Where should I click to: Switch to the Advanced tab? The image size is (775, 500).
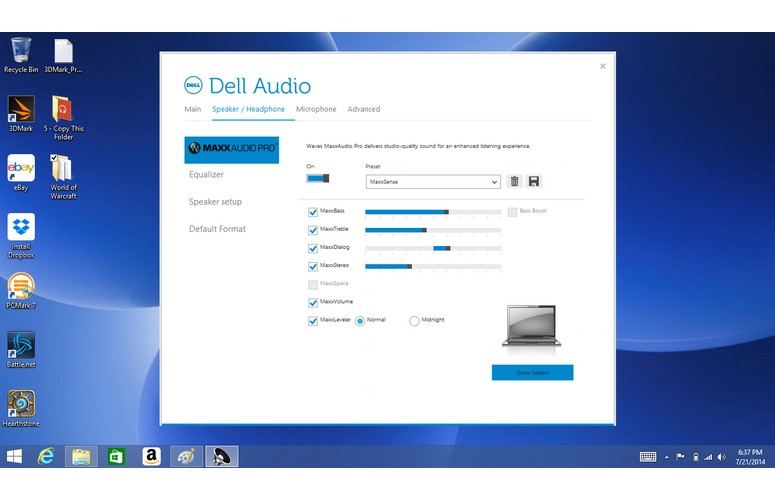[x=364, y=109]
